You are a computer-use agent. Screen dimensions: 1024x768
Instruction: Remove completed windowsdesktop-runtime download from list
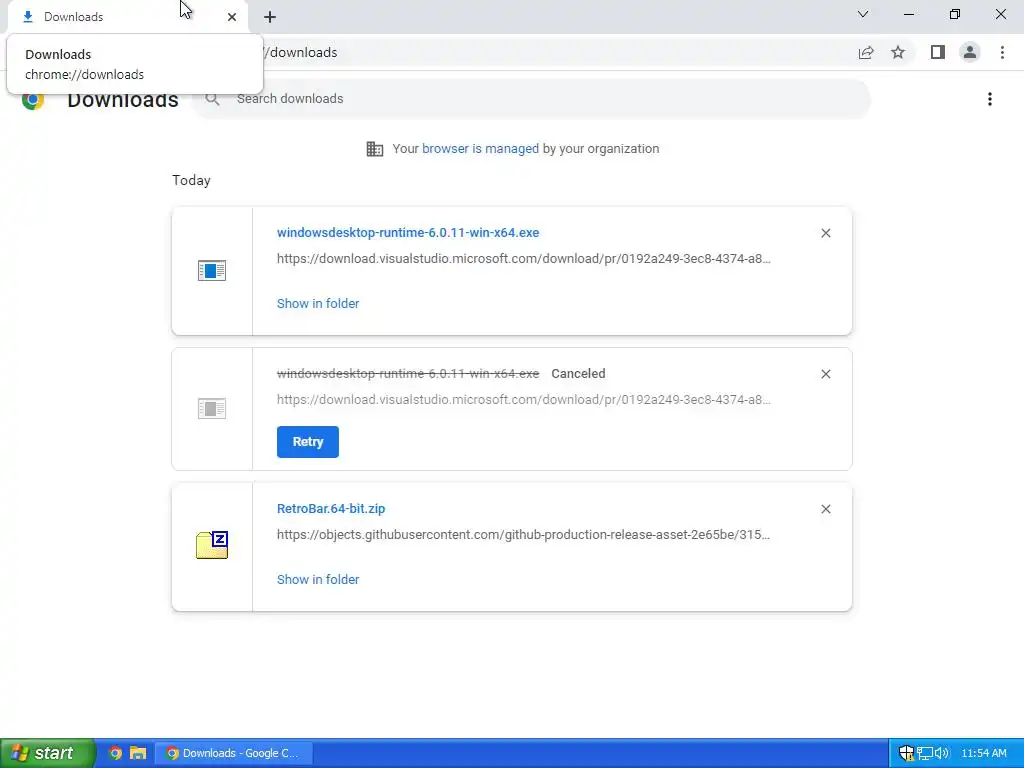(x=825, y=233)
